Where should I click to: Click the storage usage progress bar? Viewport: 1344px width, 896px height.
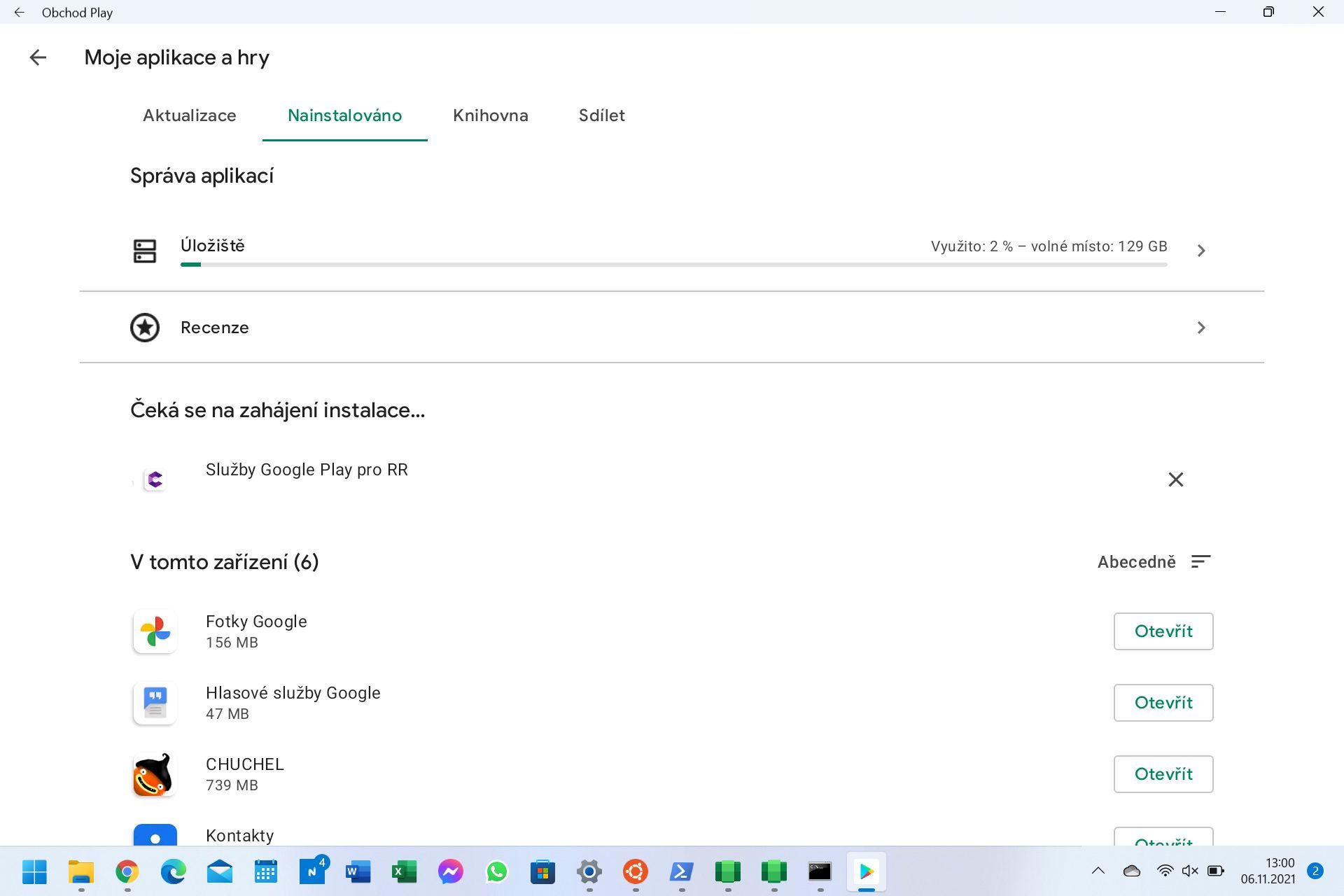673,265
